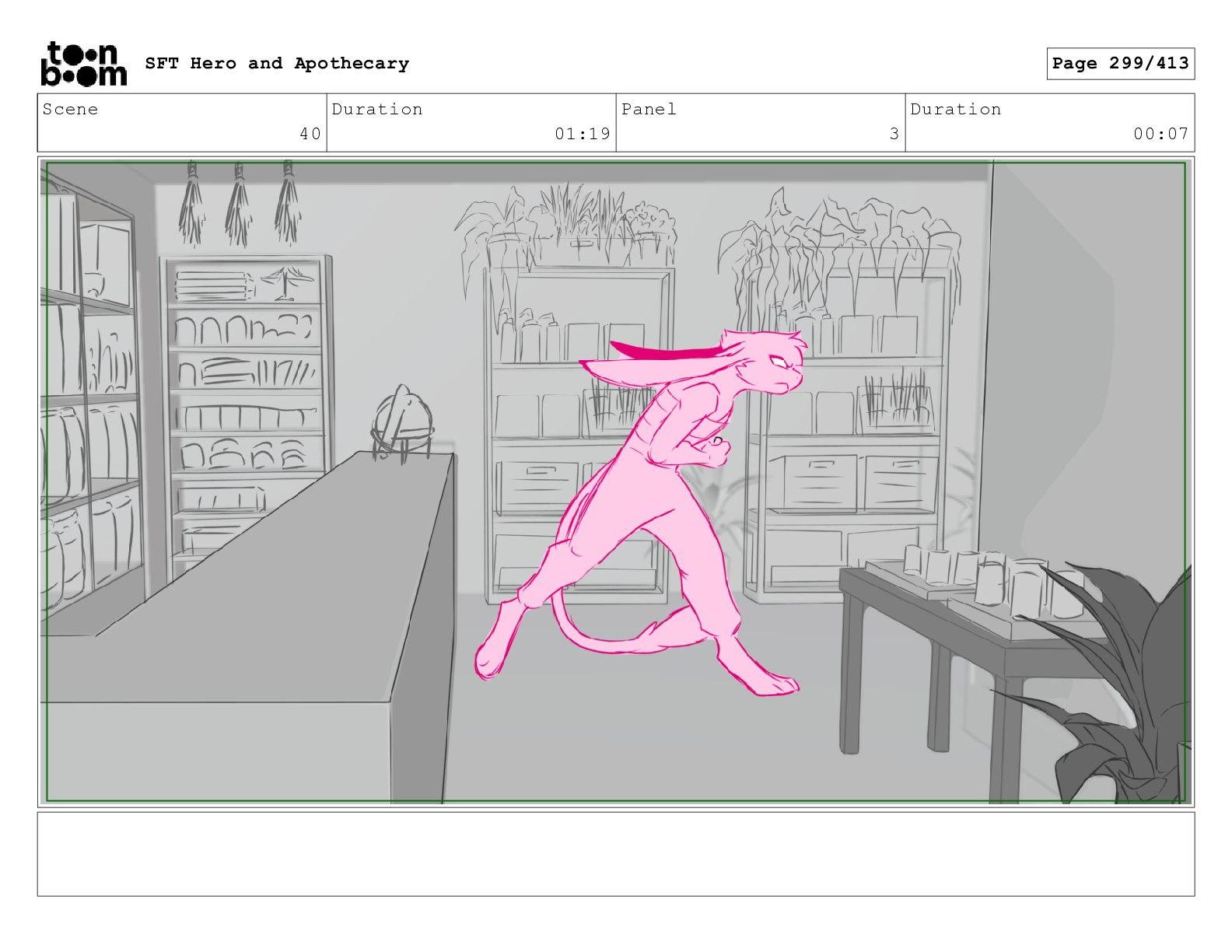Click the dark potted plant in foreground

[x=1120, y=684]
